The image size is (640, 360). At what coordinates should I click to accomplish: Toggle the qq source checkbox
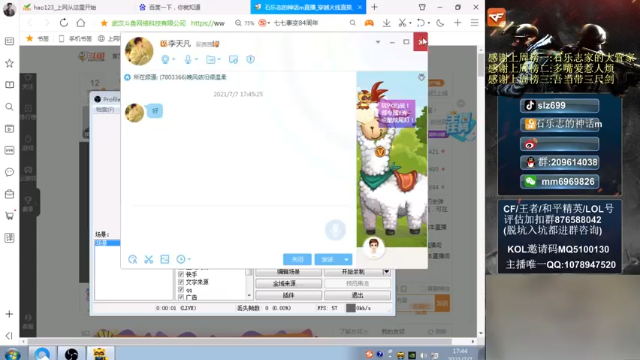click(x=181, y=290)
